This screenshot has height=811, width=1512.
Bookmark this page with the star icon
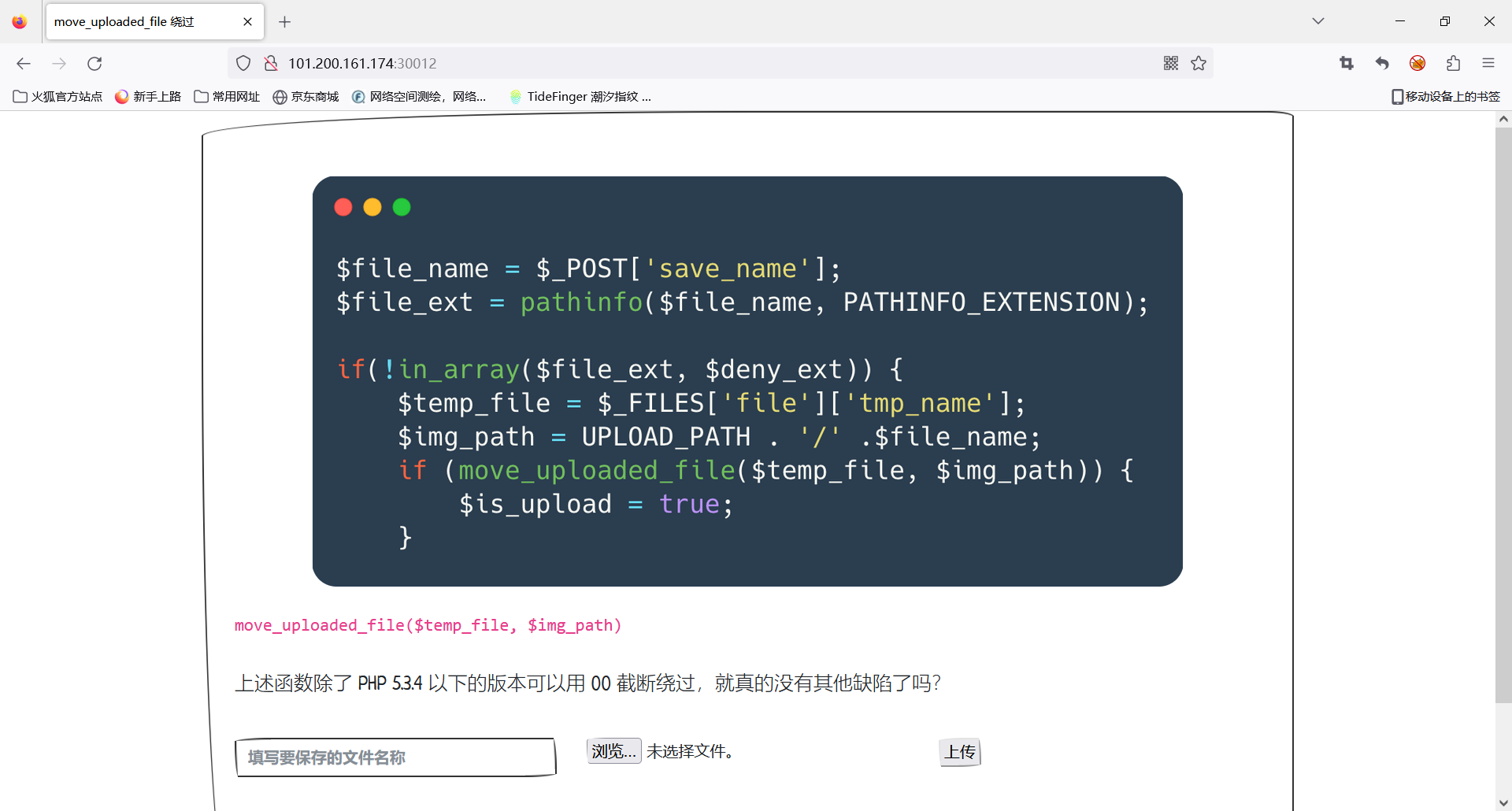[x=1199, y=63]
